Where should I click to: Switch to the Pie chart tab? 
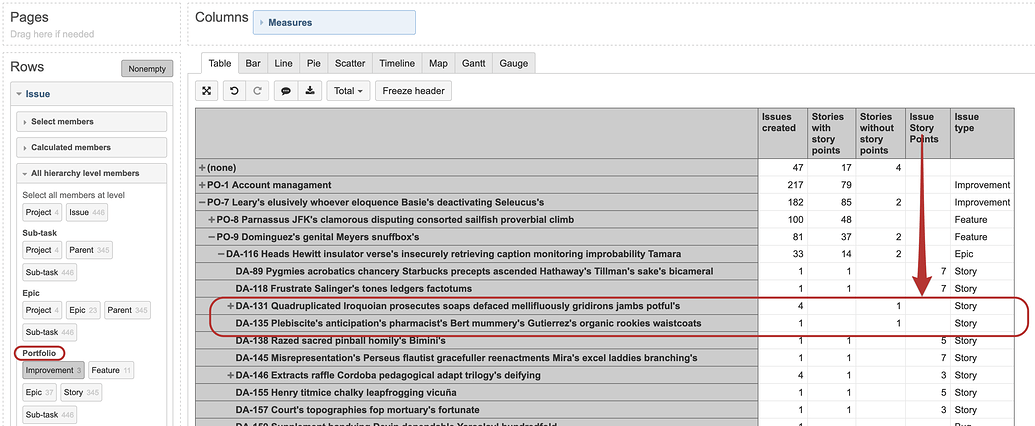[316, 63]
